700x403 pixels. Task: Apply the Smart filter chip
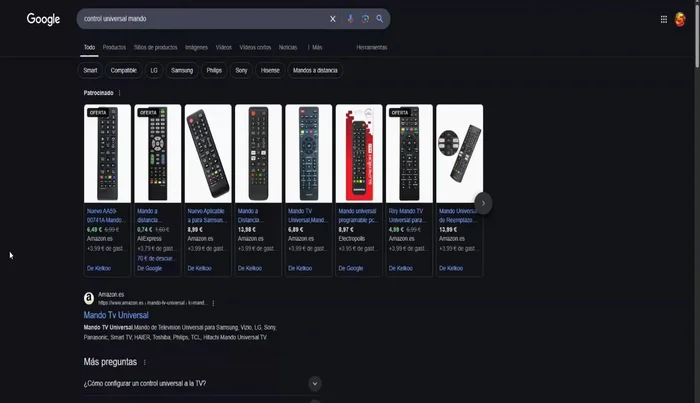(90, 71)
